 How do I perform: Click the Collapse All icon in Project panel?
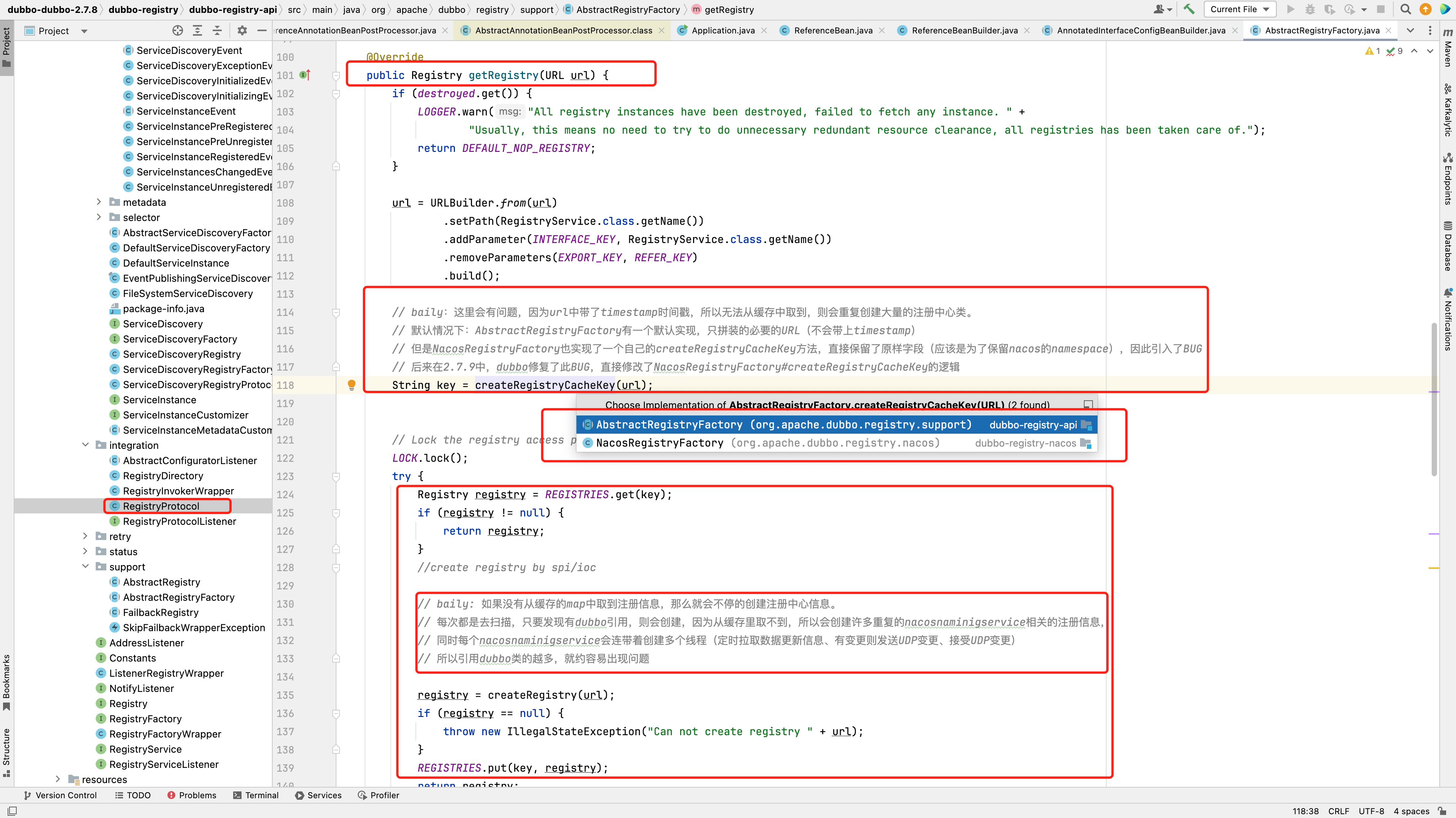click(x=217, y=30)
